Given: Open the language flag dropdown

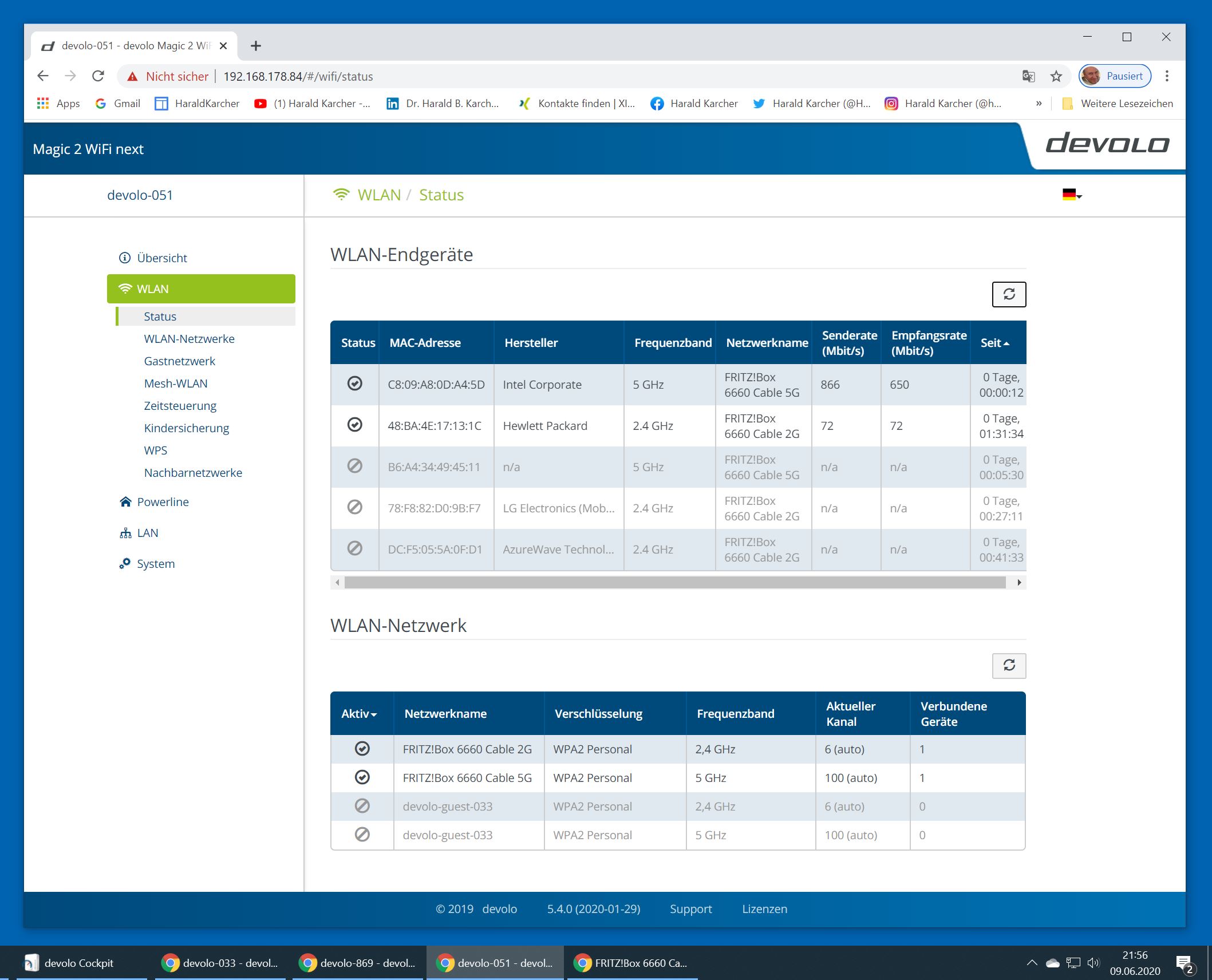Looking at the screenshot, I should pyautogui.click(x=1071, y=195).
